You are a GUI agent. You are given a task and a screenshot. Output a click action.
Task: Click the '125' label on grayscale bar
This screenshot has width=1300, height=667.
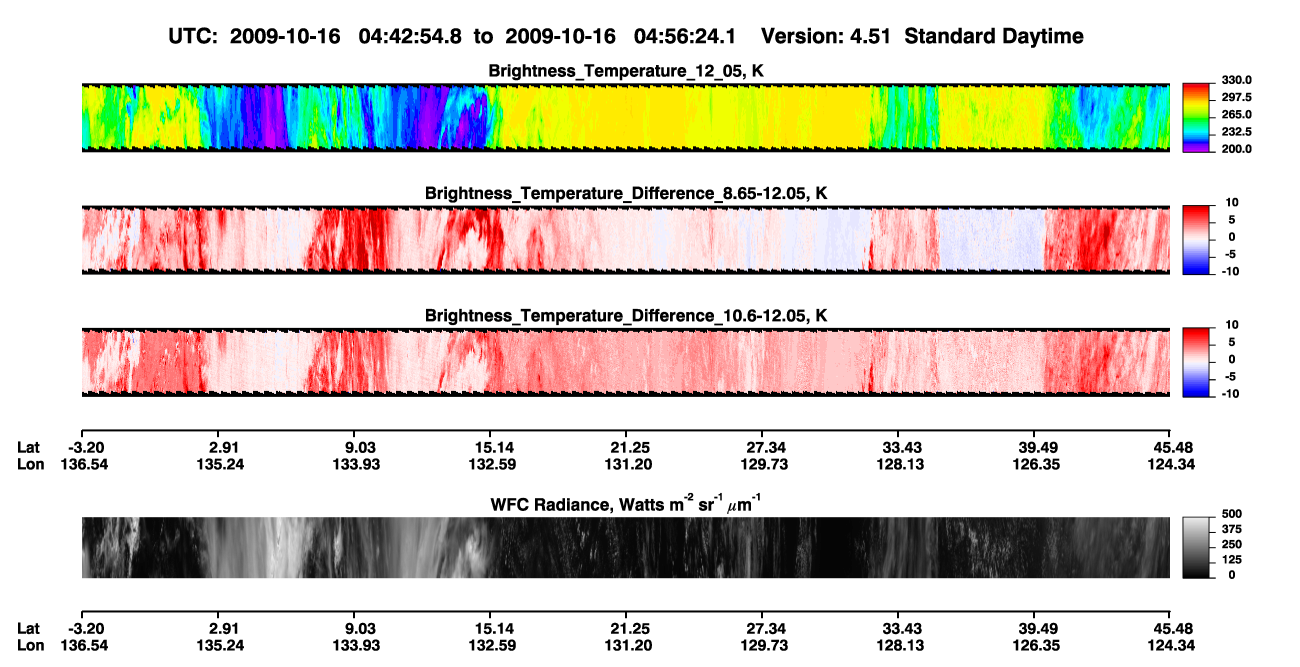point(1231,559)
